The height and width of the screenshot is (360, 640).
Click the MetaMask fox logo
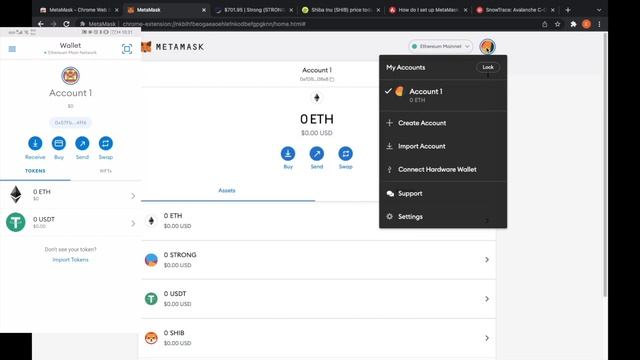146,47
